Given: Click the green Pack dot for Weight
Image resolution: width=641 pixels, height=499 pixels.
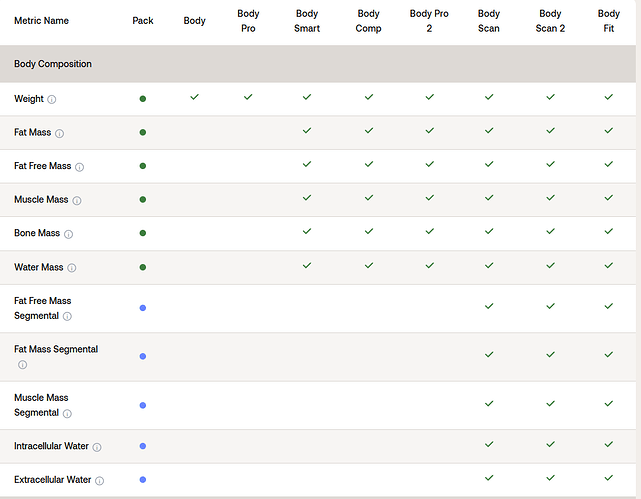Looking at the screenshot, I should (x=143, y=98).
